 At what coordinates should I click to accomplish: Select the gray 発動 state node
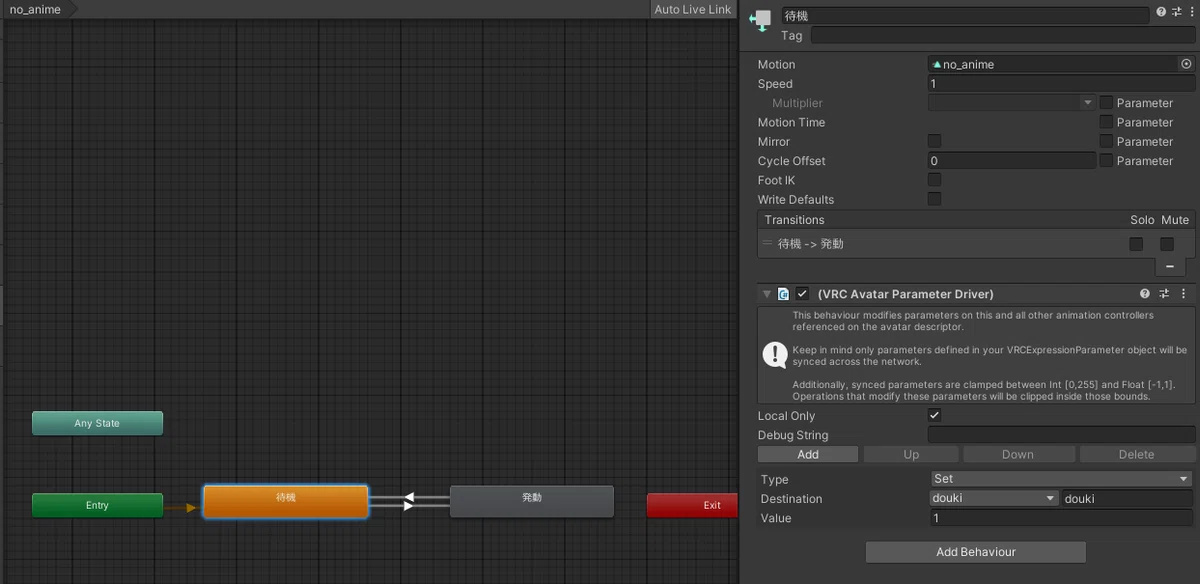(532, 501)
